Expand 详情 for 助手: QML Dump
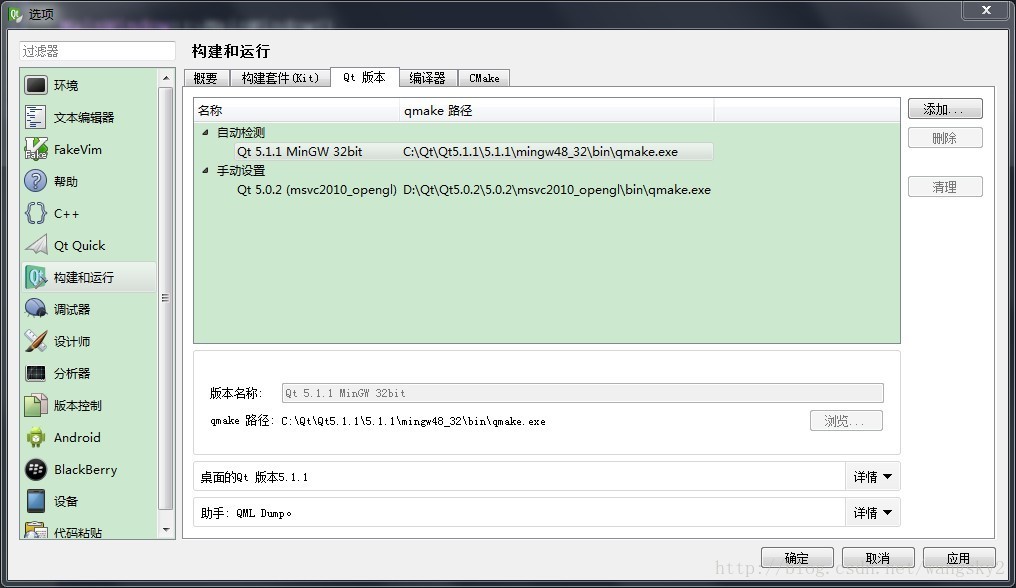This screenshot has width=1016, height=588. (x=872, y=513)
